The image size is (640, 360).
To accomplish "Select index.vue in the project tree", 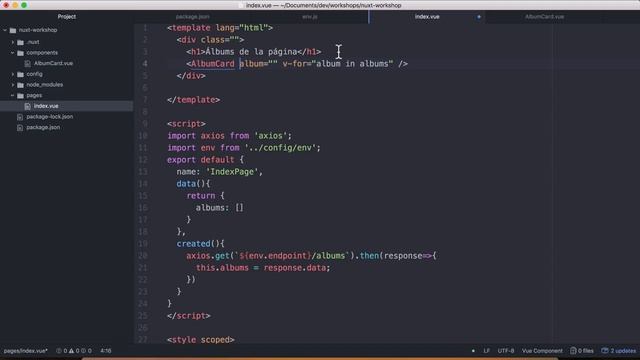I will [46, 106].
